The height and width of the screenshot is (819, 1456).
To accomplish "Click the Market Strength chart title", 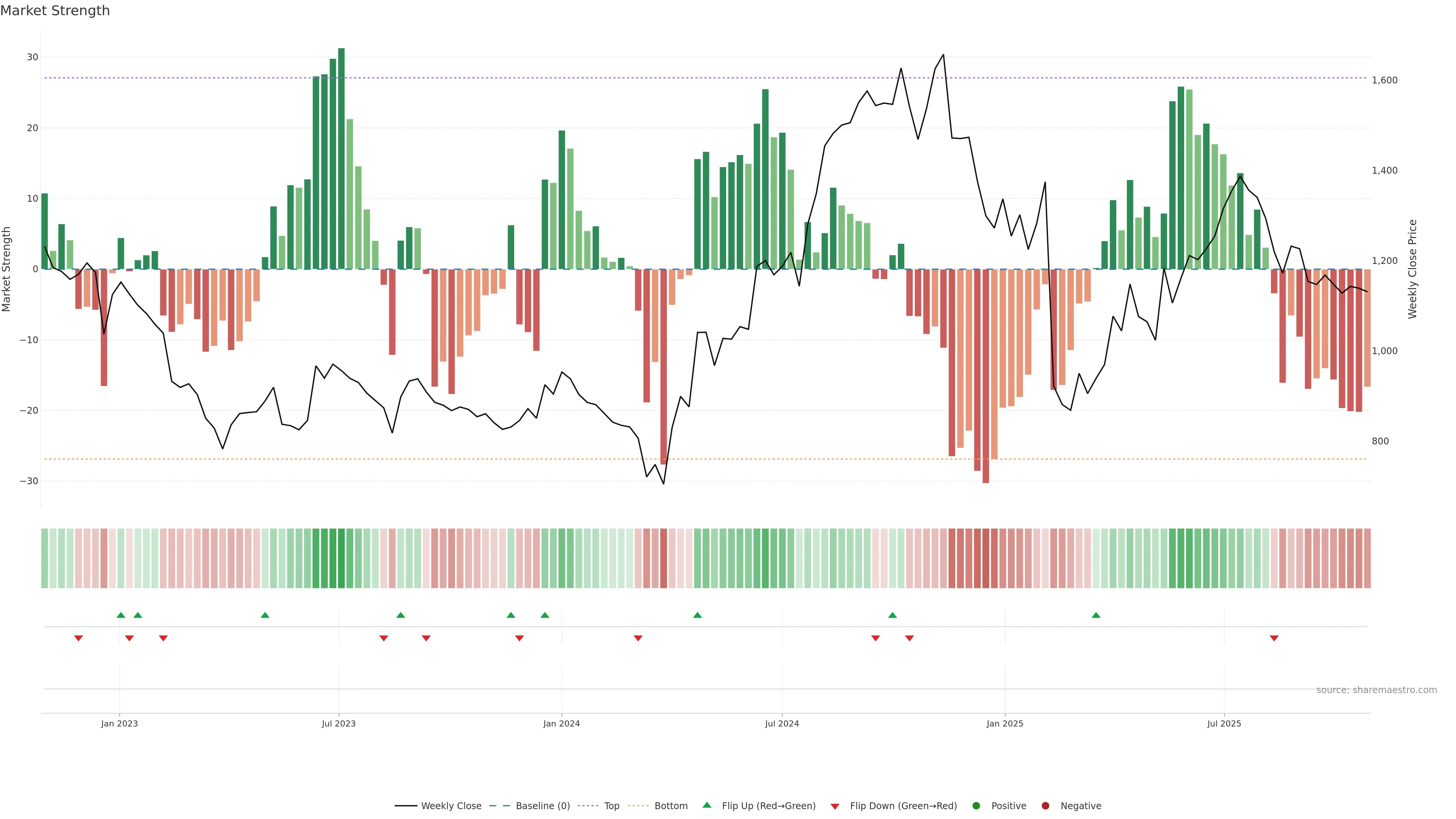I will coord(55,11).
